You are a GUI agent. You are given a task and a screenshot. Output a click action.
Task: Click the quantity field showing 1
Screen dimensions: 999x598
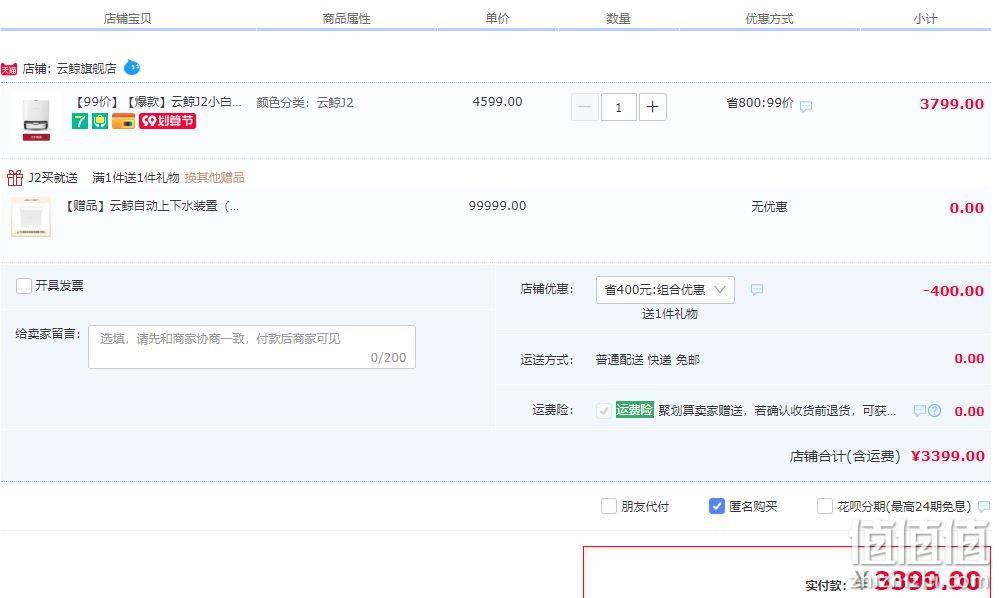point(619,107)
